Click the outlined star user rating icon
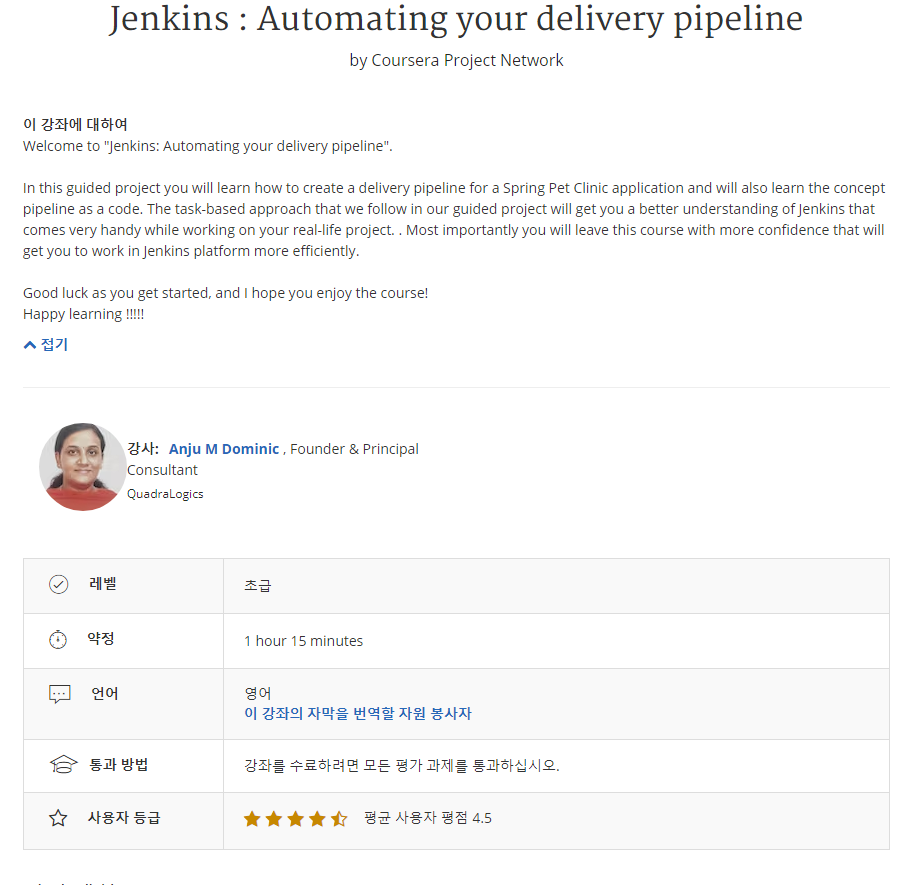The width and height of the screenshot is (920, 885). 58,818
